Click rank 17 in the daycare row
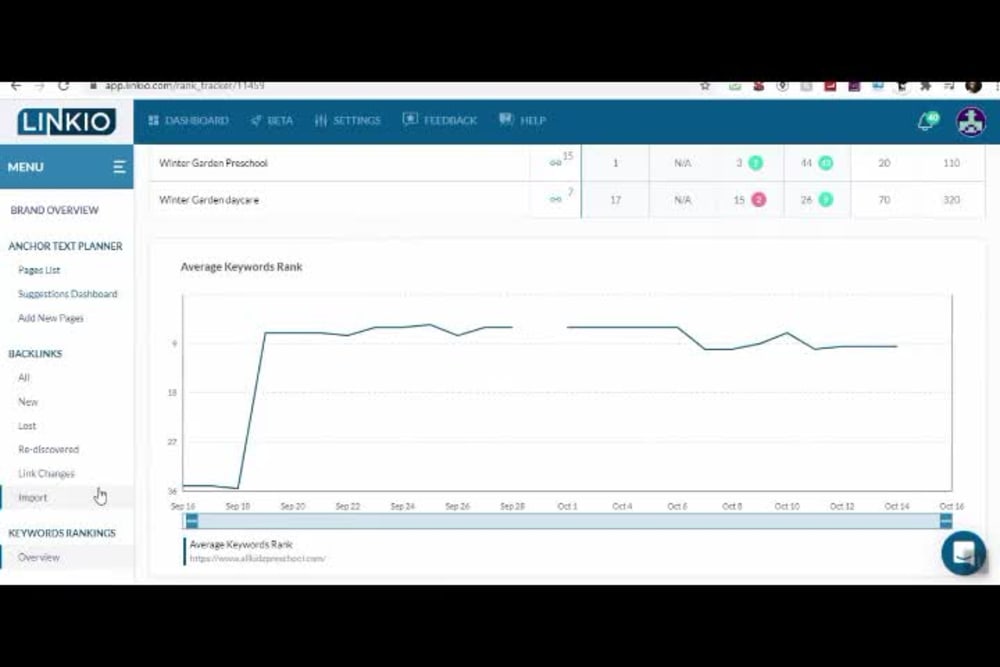The width and height of the screenshot is (1000, 667). pos(615,200)
